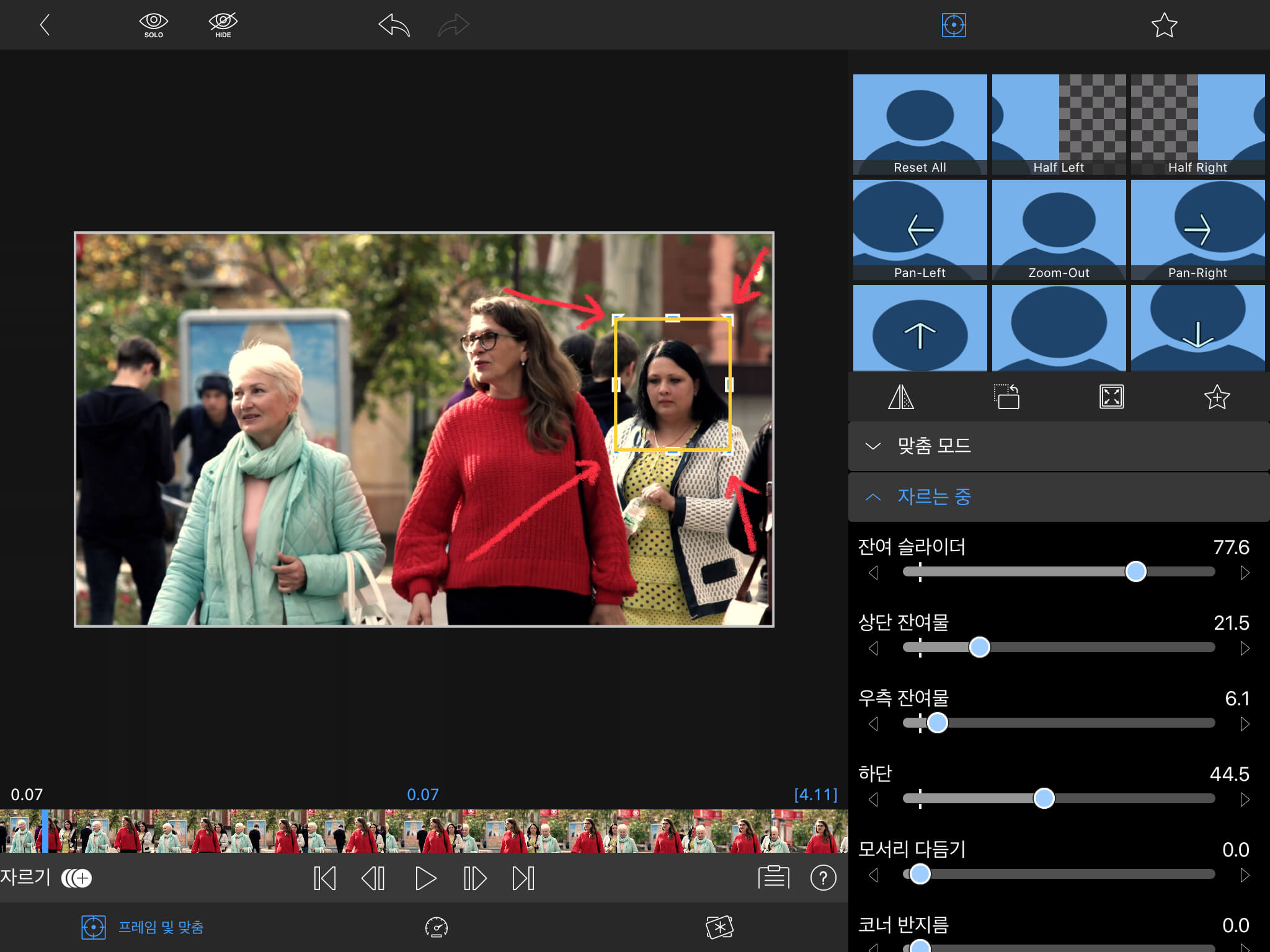1270x952 pixels.
Task: Open the favorites star tab at the top
Action: 1164,25
